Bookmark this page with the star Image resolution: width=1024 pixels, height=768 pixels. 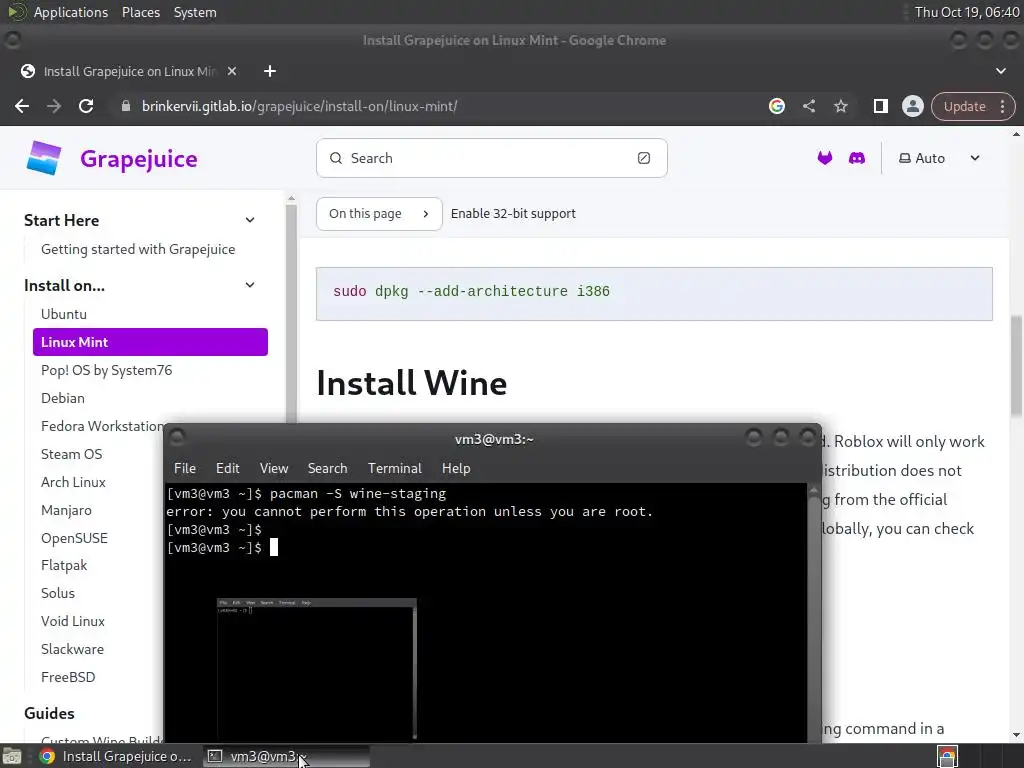(x=840, y=106)
